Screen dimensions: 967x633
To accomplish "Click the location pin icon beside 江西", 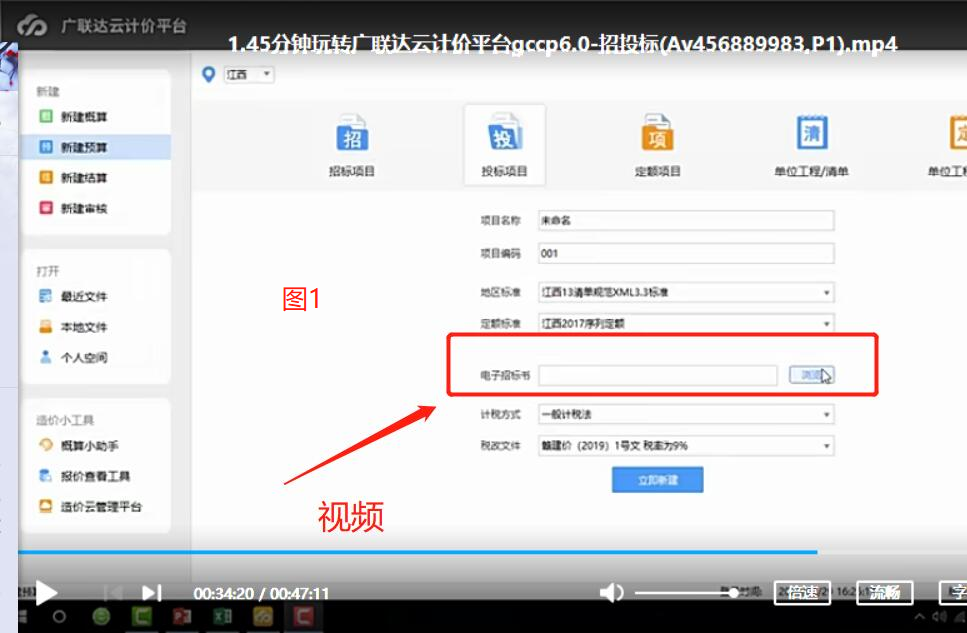I will (x=208, y=75).
